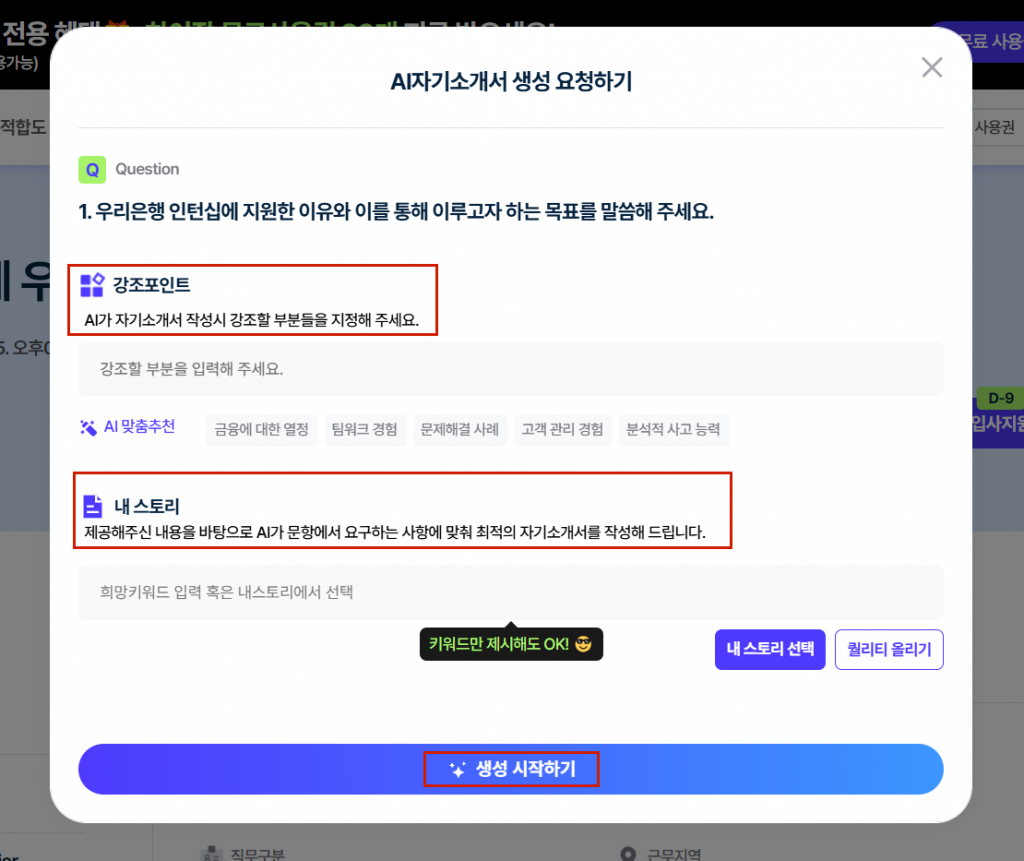Select the 팀워크 경험 suggestion chip
Screen dimensions: 1024x861
coord(364,430)
